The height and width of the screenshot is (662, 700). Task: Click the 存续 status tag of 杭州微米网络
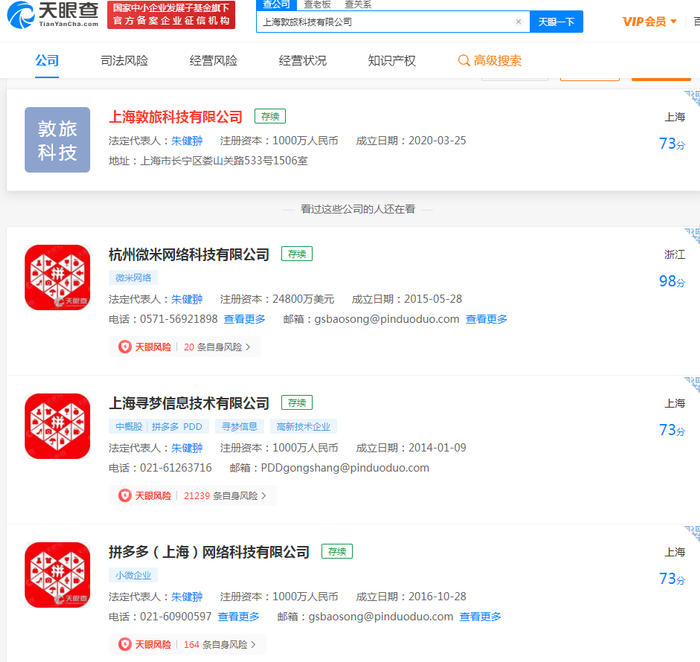[297, 254]
